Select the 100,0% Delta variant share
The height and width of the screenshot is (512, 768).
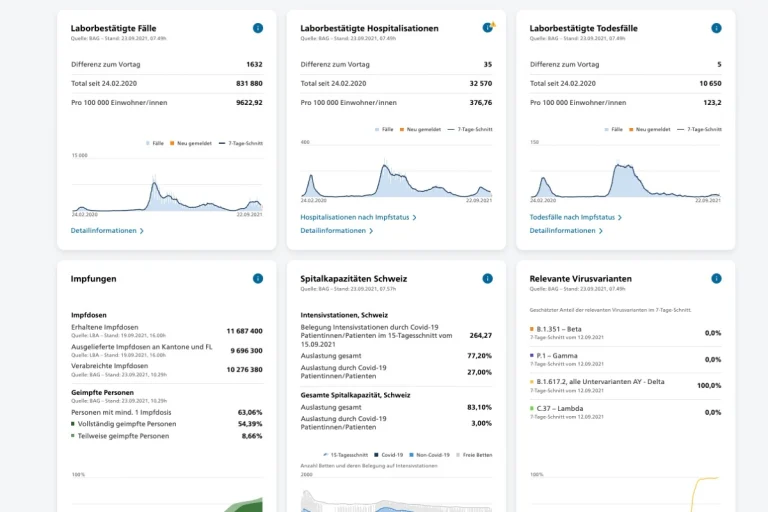(709, 386)
